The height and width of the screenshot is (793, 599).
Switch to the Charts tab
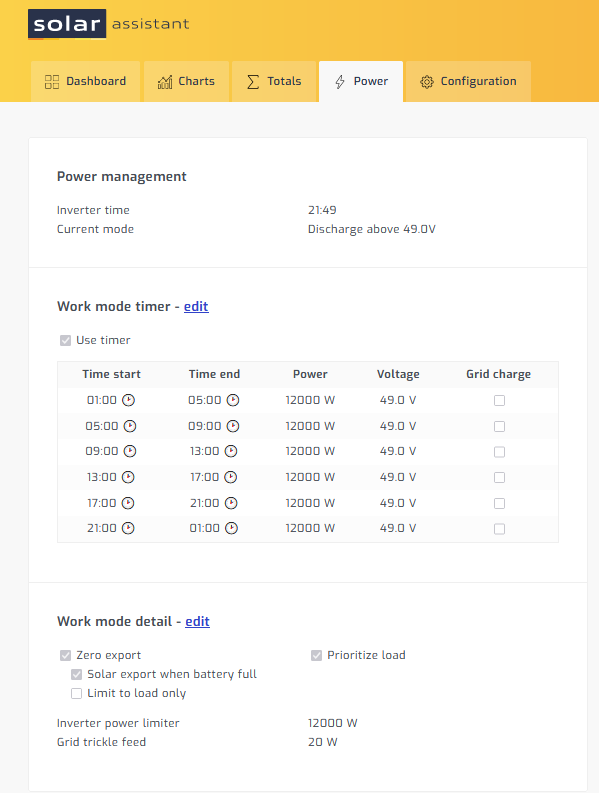(x=186, y=81)
